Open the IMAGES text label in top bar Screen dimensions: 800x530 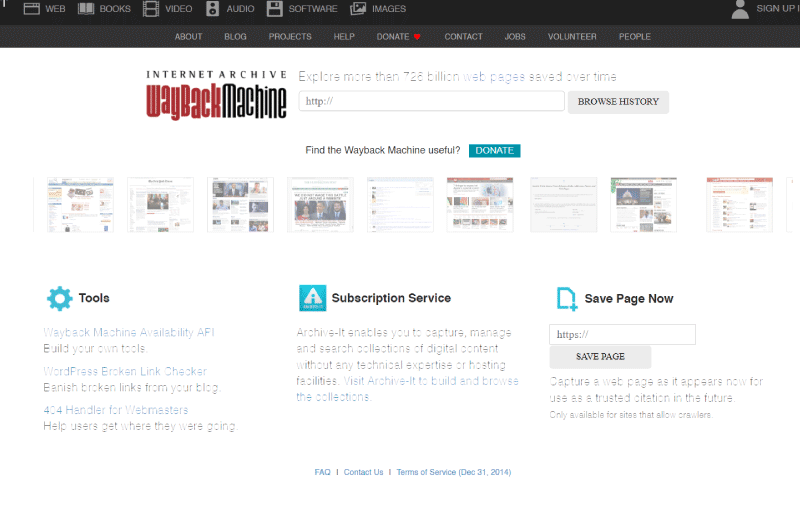click(389, 9)
